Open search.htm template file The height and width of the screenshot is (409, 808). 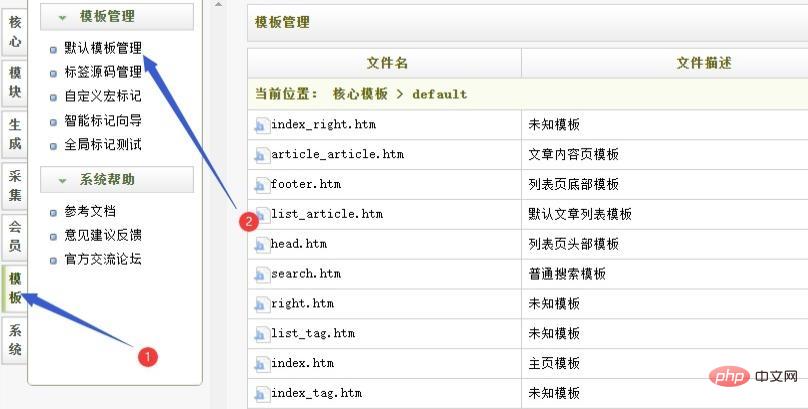coord(306,274)
